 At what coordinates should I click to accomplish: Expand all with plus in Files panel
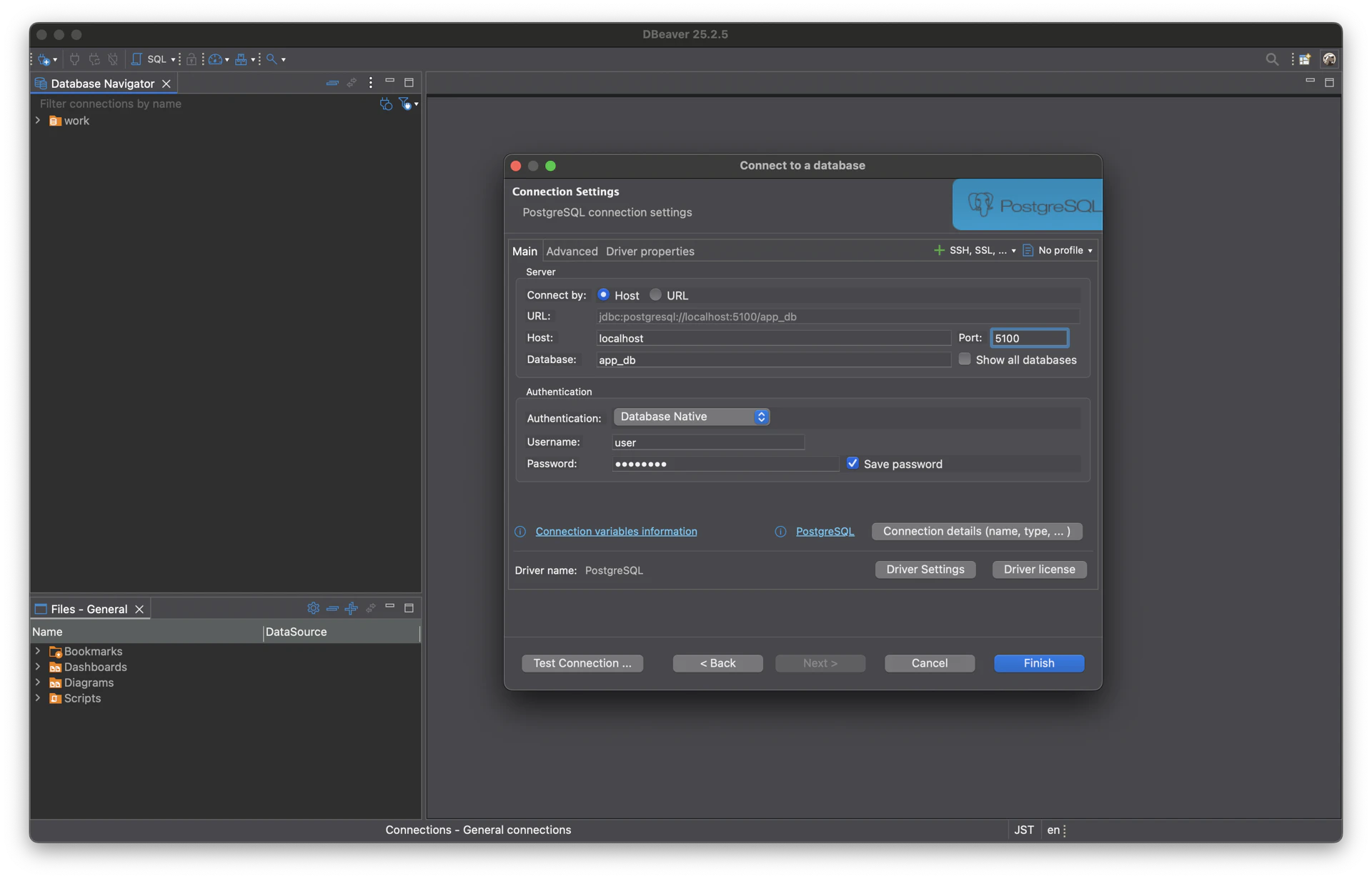351,608
